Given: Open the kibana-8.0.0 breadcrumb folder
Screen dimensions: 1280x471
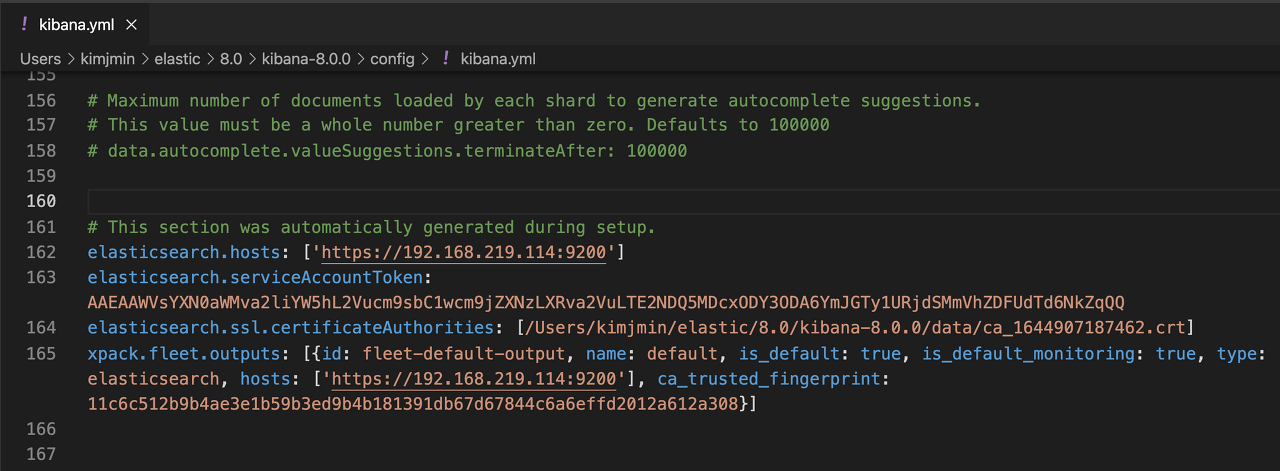Looking at the screenshot, I should (x=306, y=59).
